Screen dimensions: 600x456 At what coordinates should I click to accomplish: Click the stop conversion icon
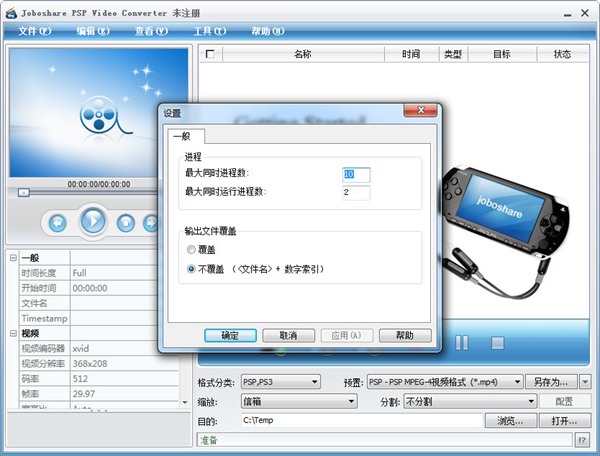497,343
